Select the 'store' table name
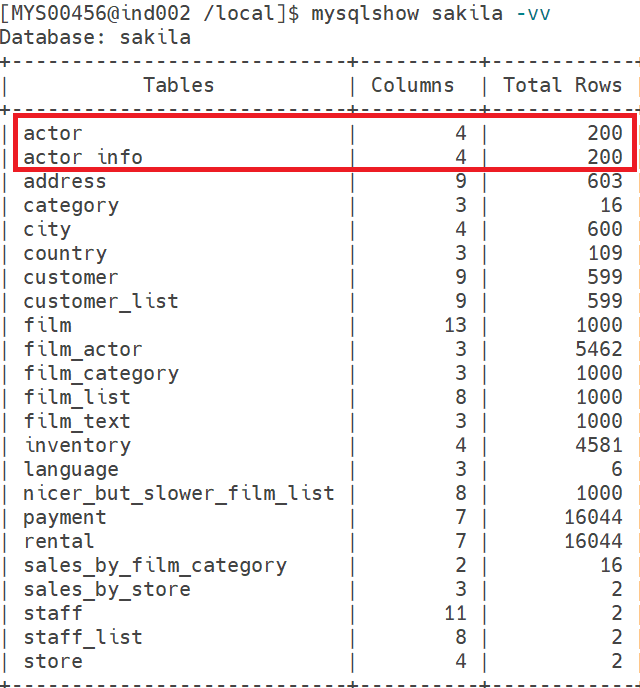 [x=53, y=661]
